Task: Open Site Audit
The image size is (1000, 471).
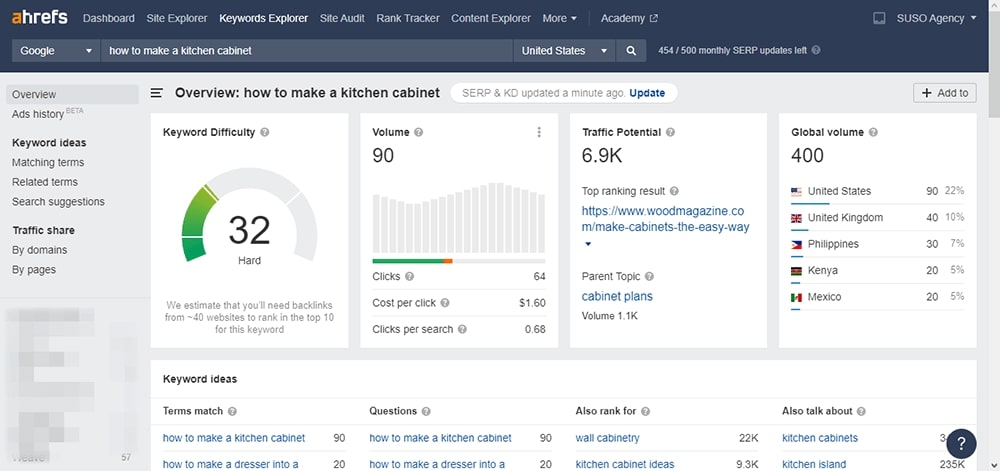Action: [x=342, y=18]
